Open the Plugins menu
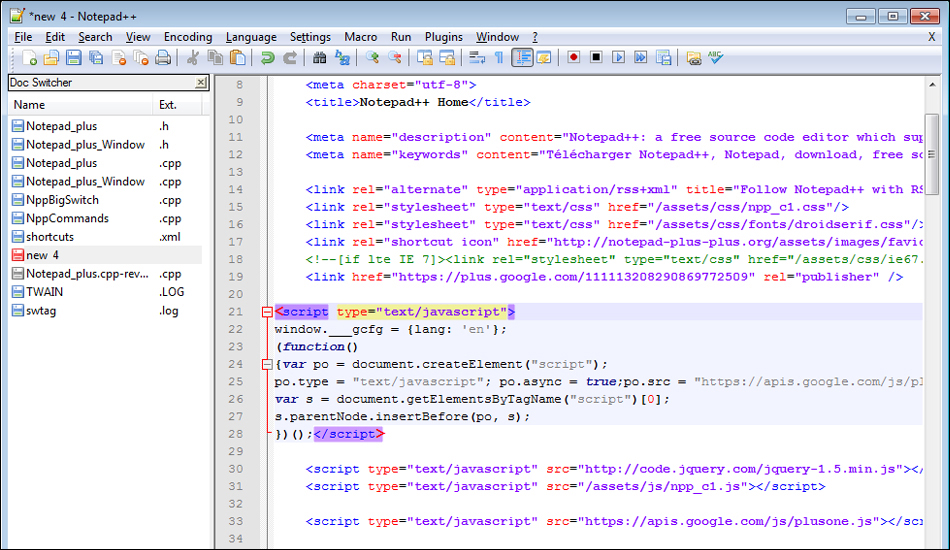This screenshot has height=550, width=950. tap(443, 38)
